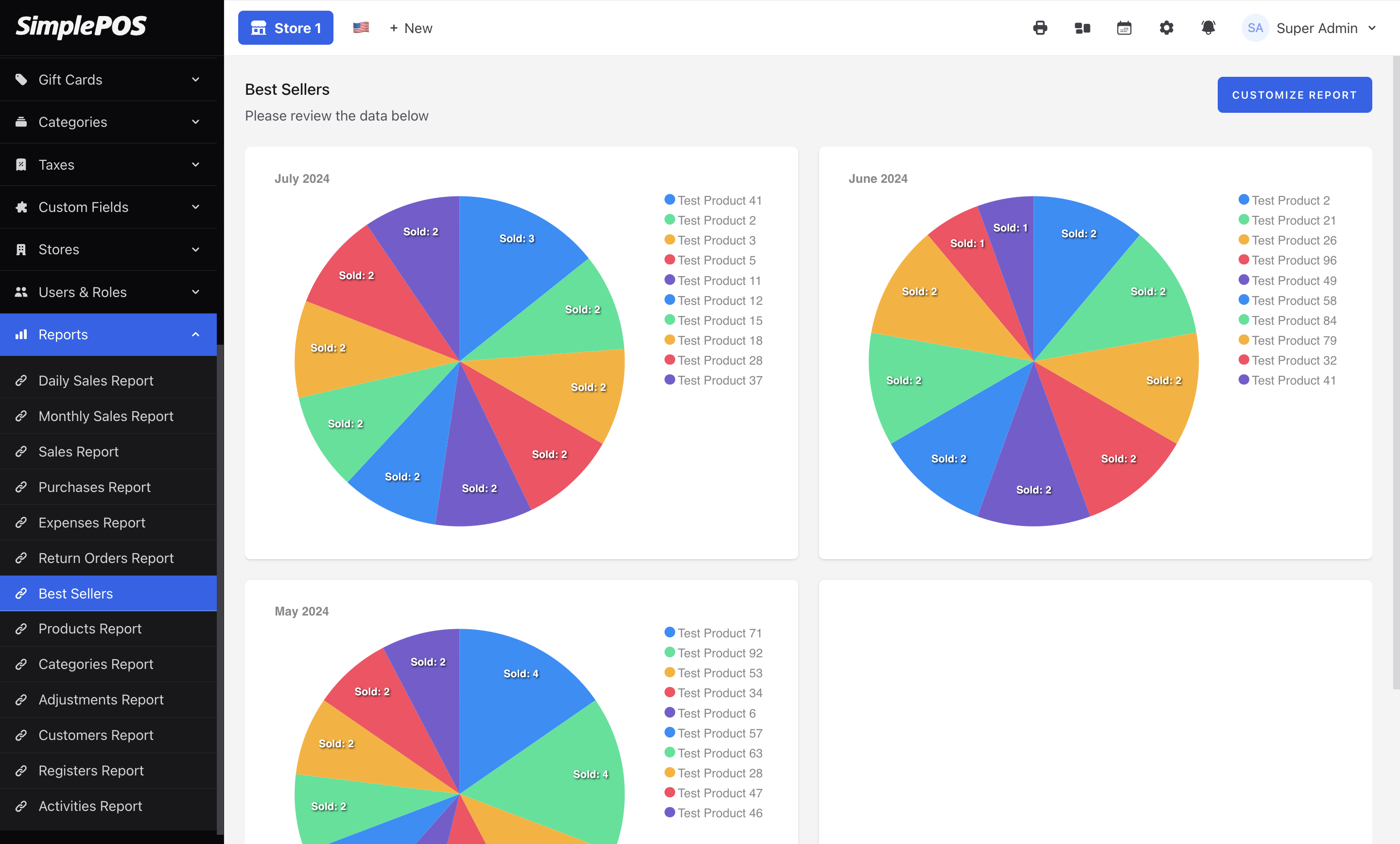Click the Gift Cards tag icon

(x=21, y=80)
